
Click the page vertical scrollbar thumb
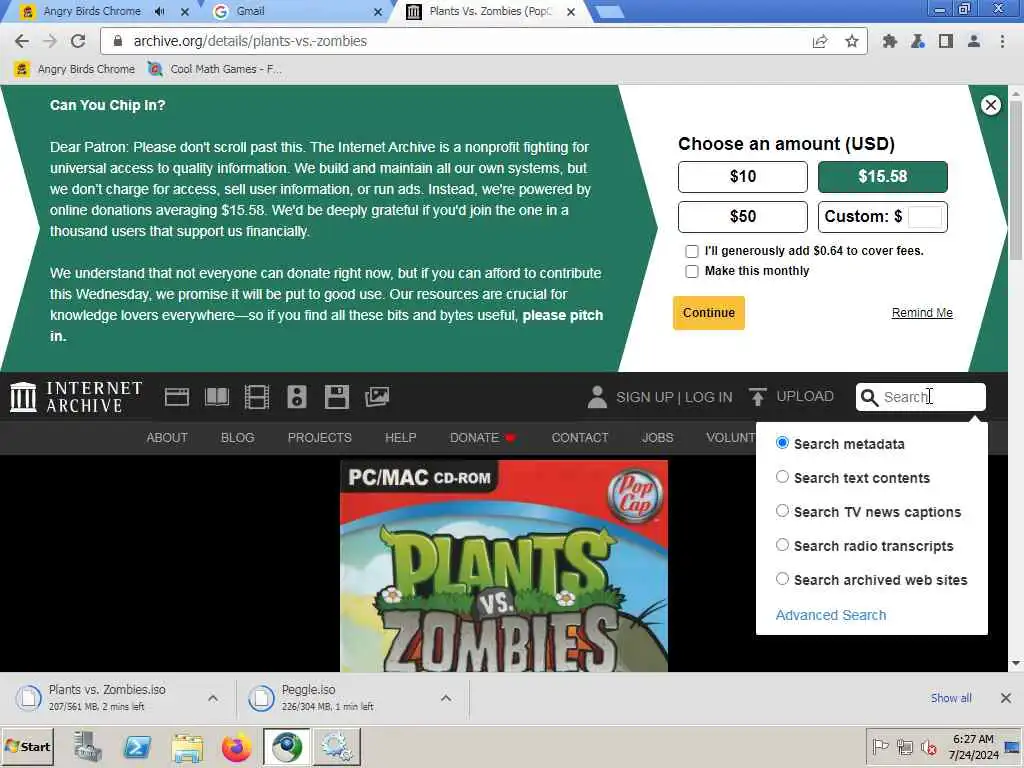point(1016,180)
